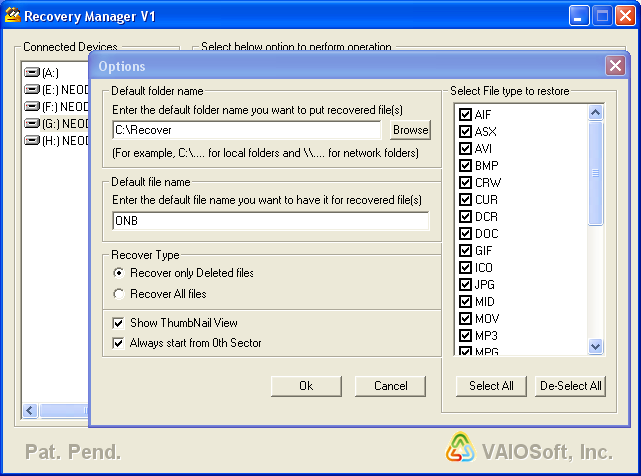Toggle the GIF file type checkbox
Image resolution: width=641 pixels, height=476 pixels.
(465, 250)
